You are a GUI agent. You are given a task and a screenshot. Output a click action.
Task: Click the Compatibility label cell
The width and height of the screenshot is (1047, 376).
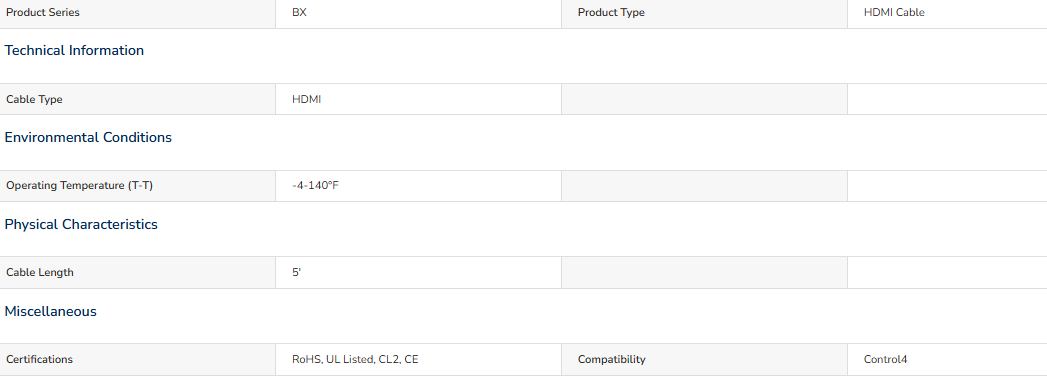pyautogui.click(x=704, y=359)
